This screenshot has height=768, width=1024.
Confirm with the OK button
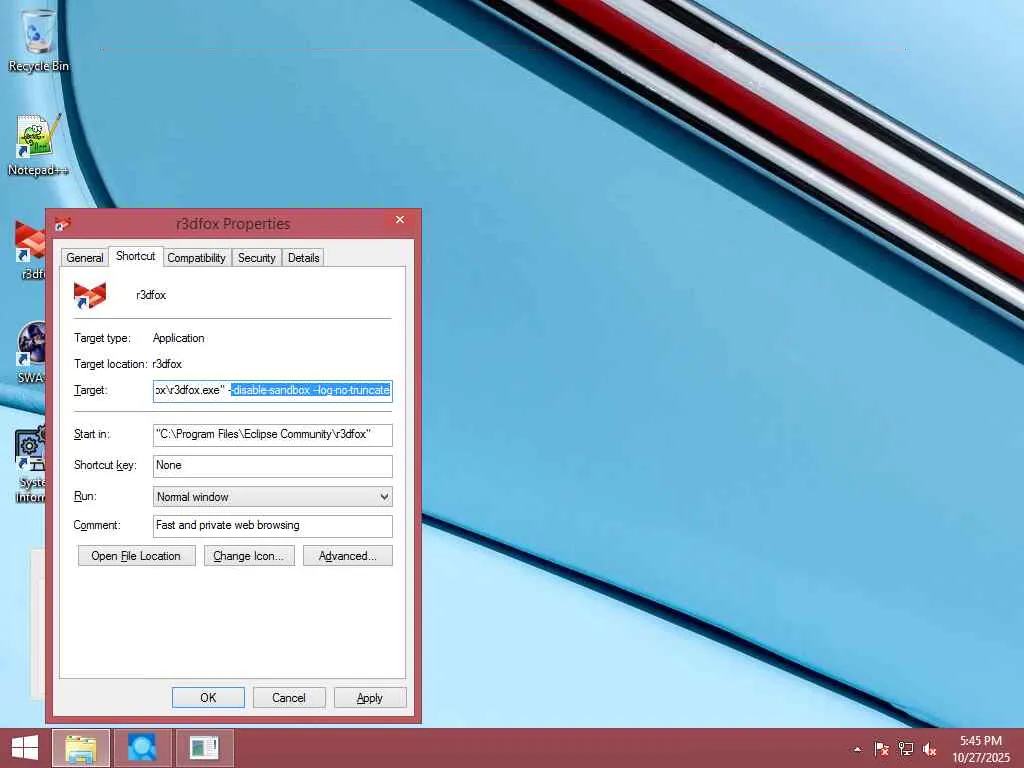(208, 697)
